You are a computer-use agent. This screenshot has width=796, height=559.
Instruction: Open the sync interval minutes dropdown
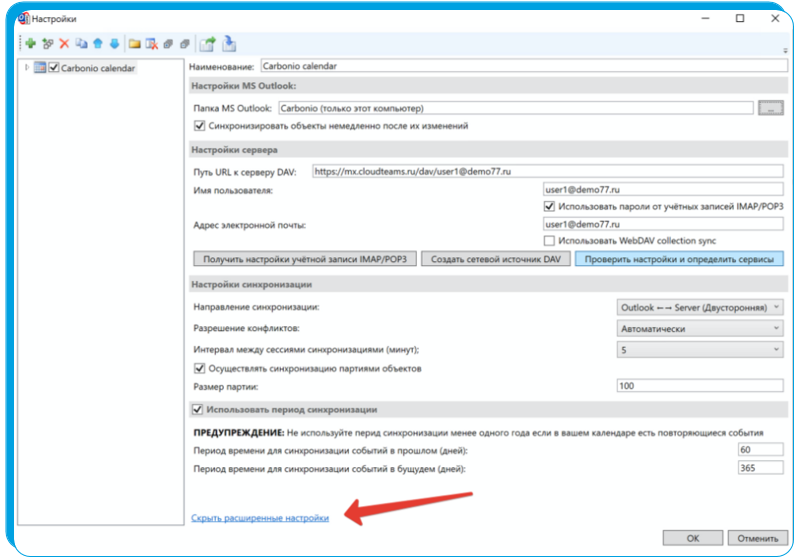point(700,350)
